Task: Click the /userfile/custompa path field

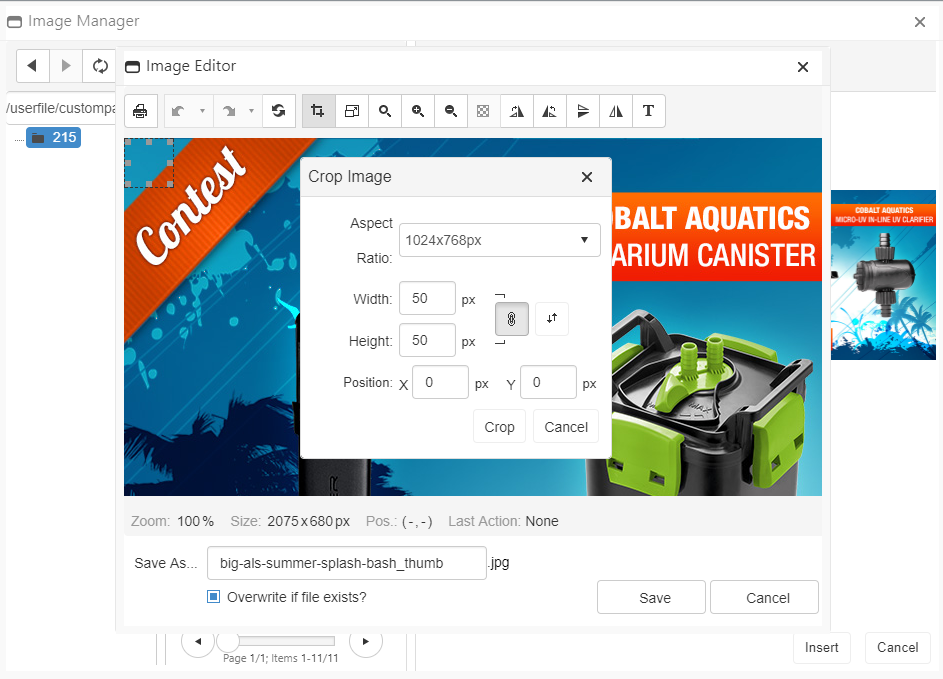Action: 61,108
